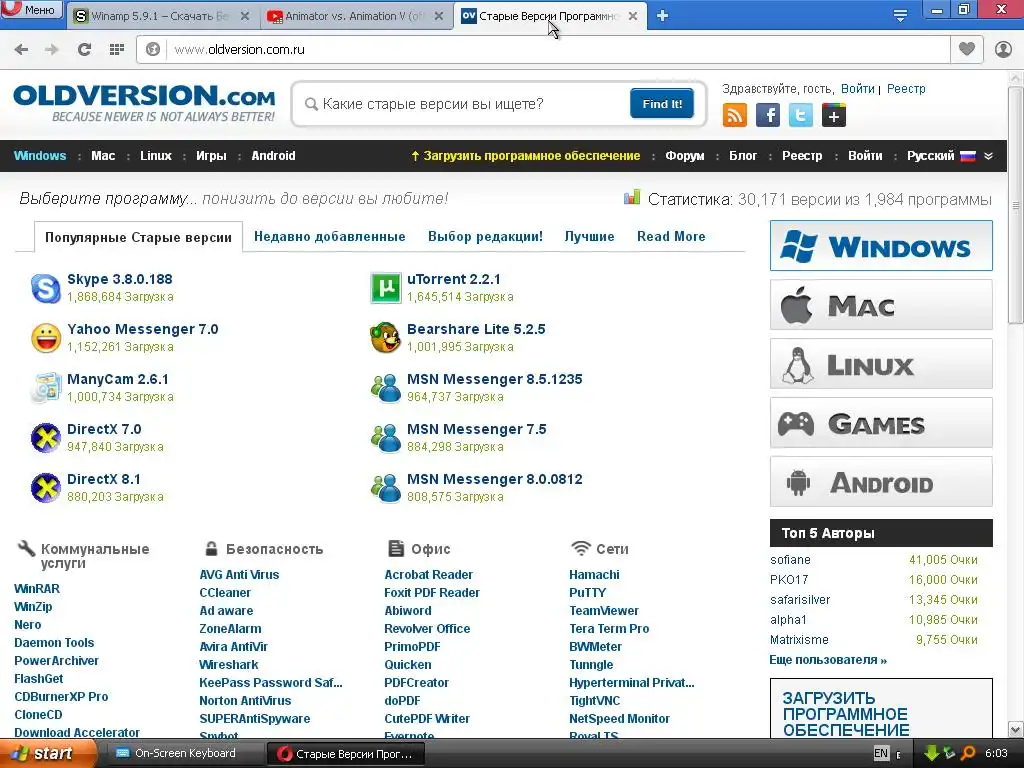
Task: Select Популярные Старые версии tab
Action: click(138, 237)
